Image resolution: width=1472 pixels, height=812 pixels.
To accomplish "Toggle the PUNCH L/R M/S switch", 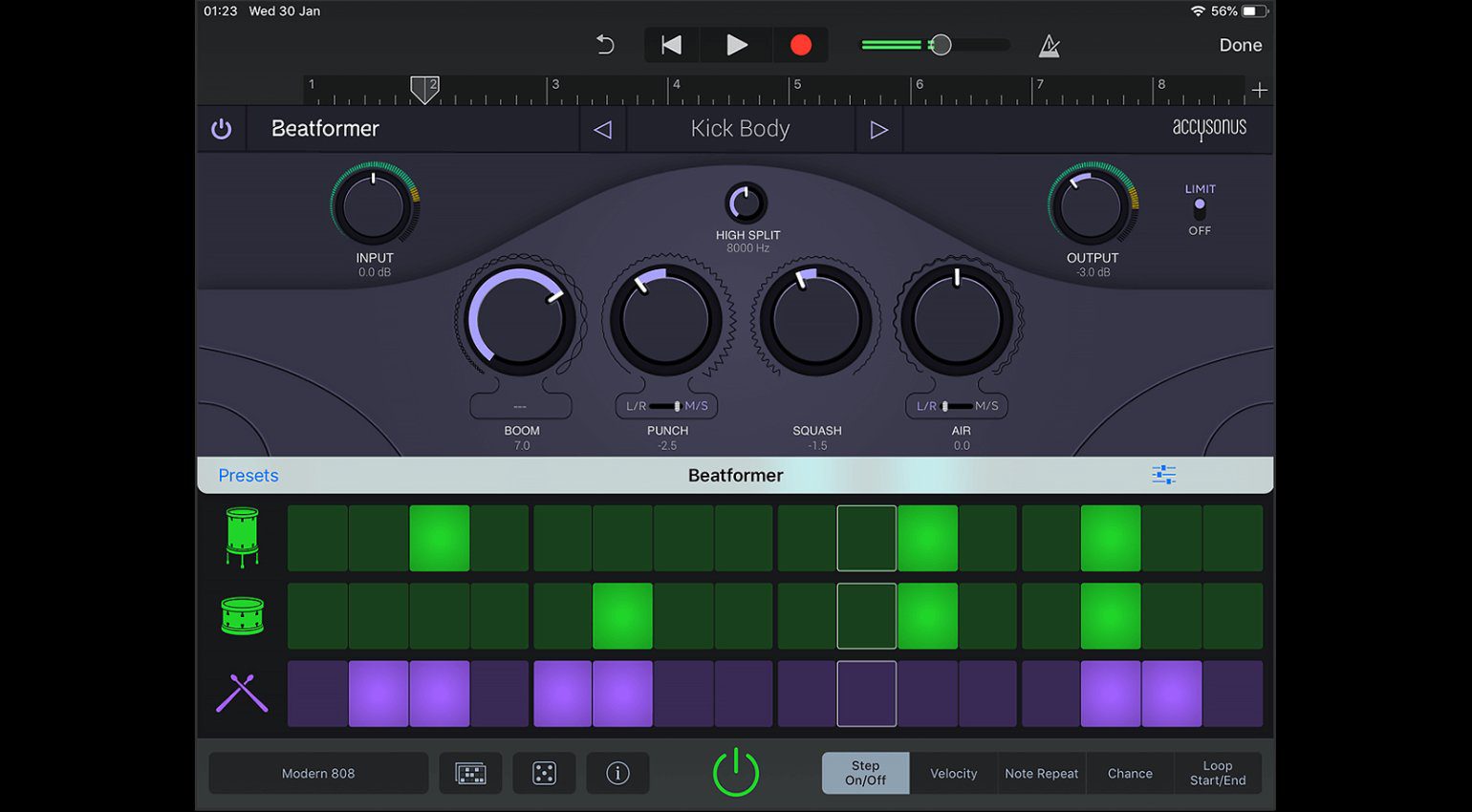I will click(666, 406).
